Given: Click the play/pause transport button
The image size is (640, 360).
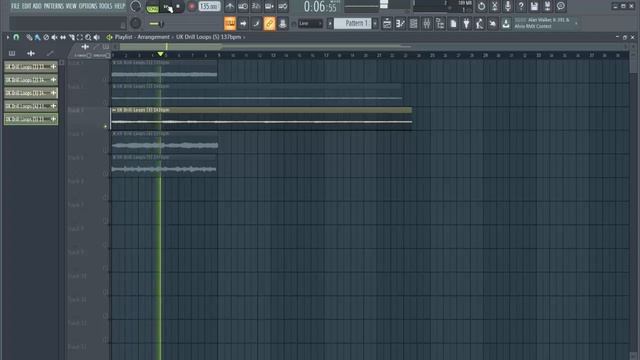Looking at the screenshot, I should click(x=167, y=7).
